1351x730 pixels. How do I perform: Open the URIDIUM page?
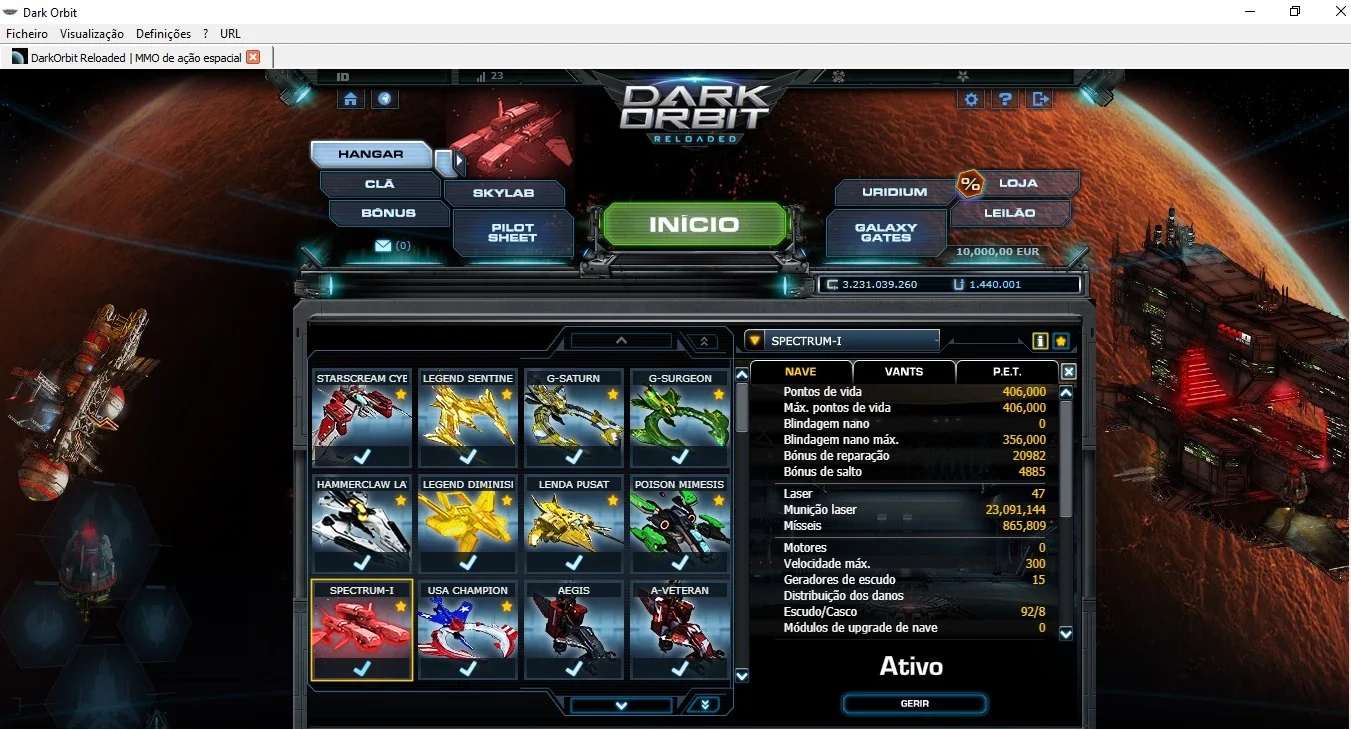(x=895, y=192)
